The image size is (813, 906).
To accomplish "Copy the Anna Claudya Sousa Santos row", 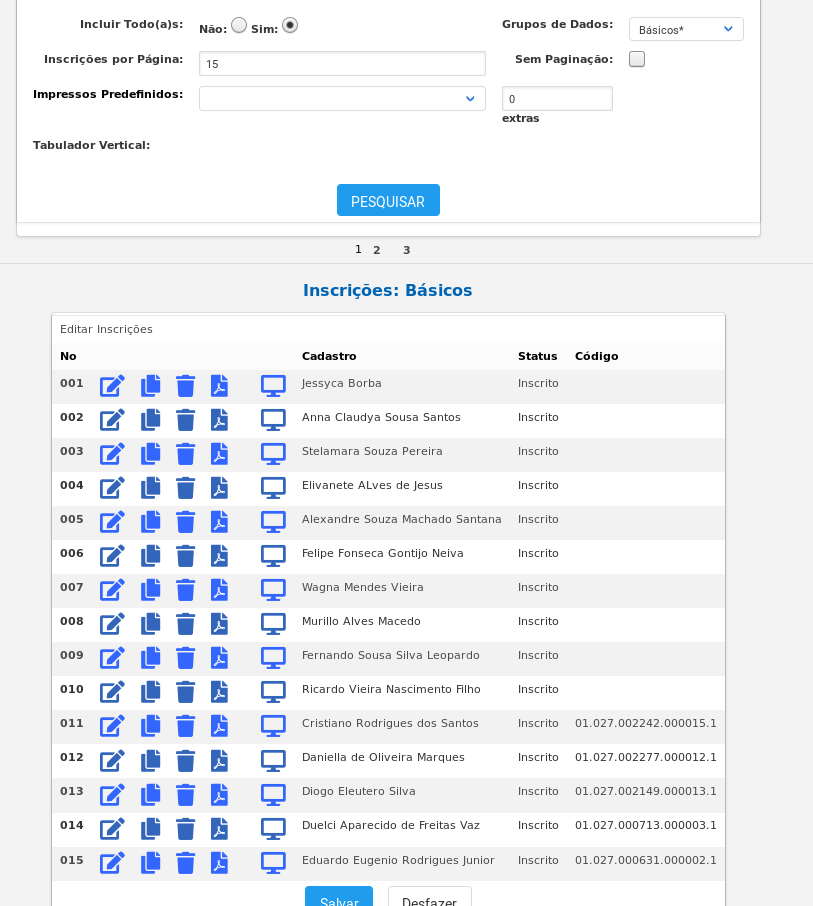I will coord(151,420).
